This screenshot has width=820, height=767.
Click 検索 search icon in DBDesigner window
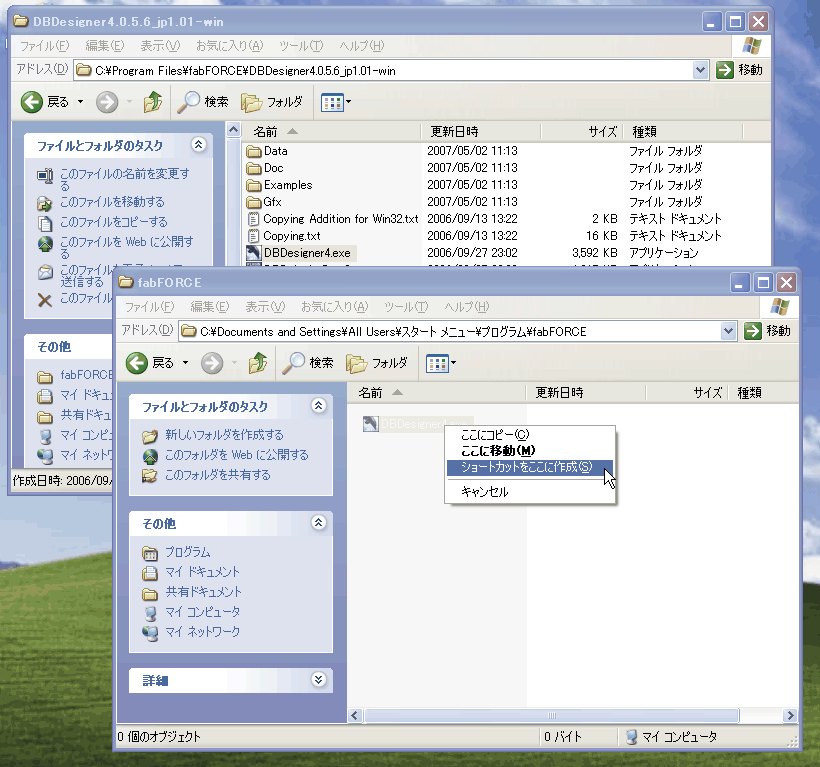(188, 102)
